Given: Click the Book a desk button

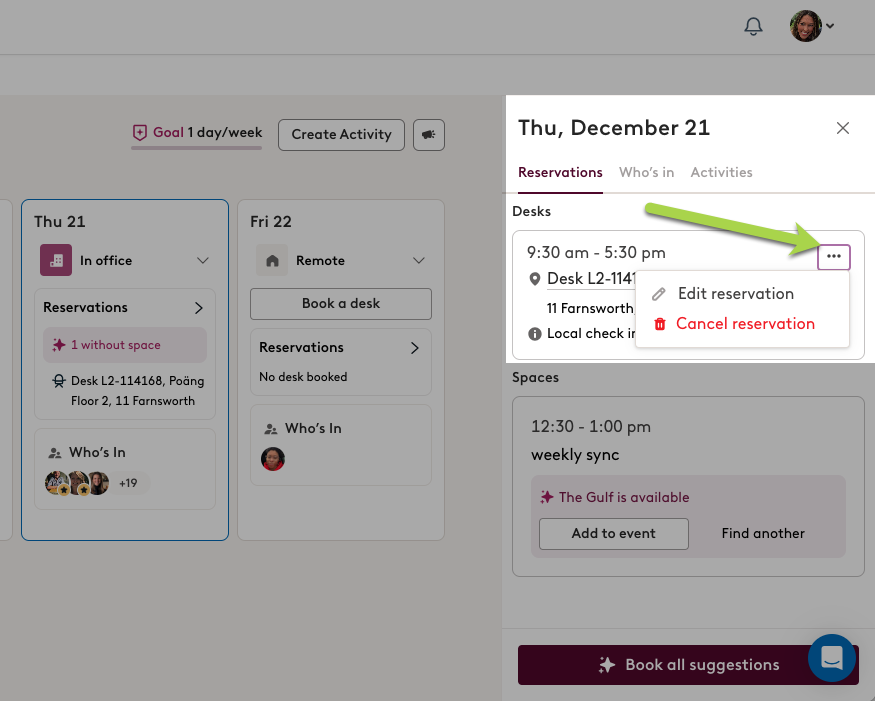Looking at the screenshot, I should [341, 304].
